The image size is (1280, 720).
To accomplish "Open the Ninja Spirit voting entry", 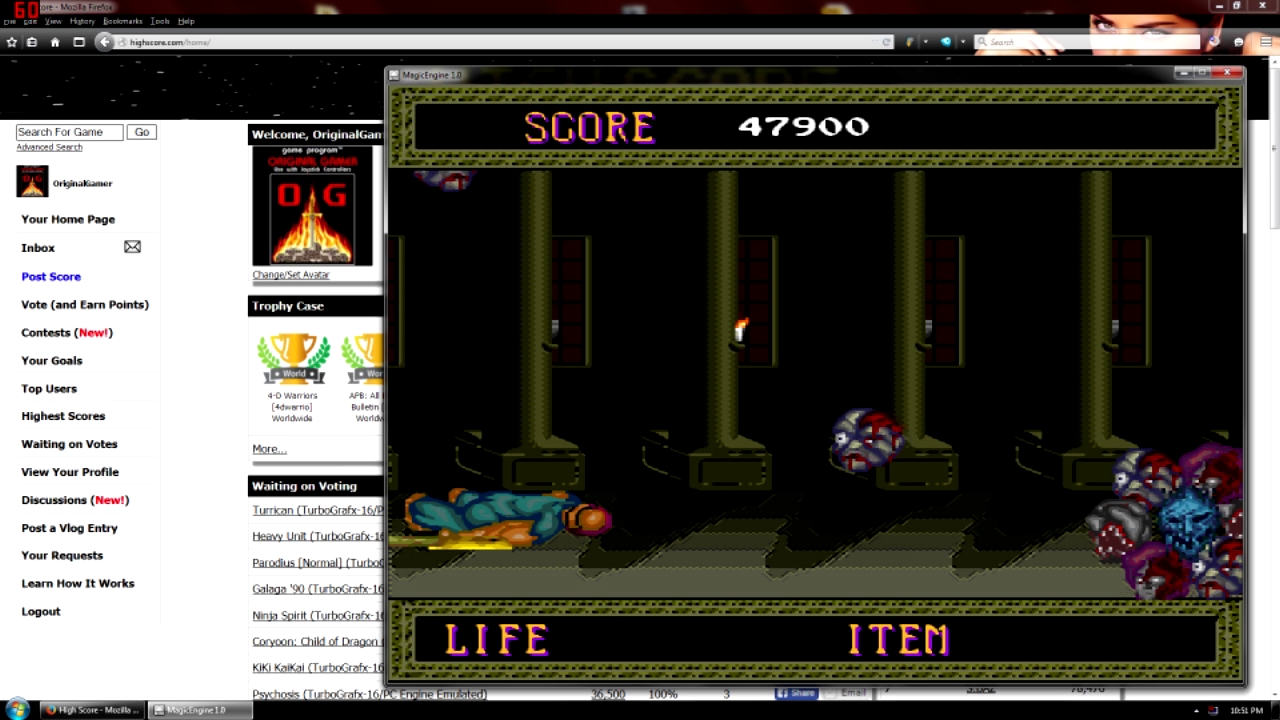I will (317, 615).
